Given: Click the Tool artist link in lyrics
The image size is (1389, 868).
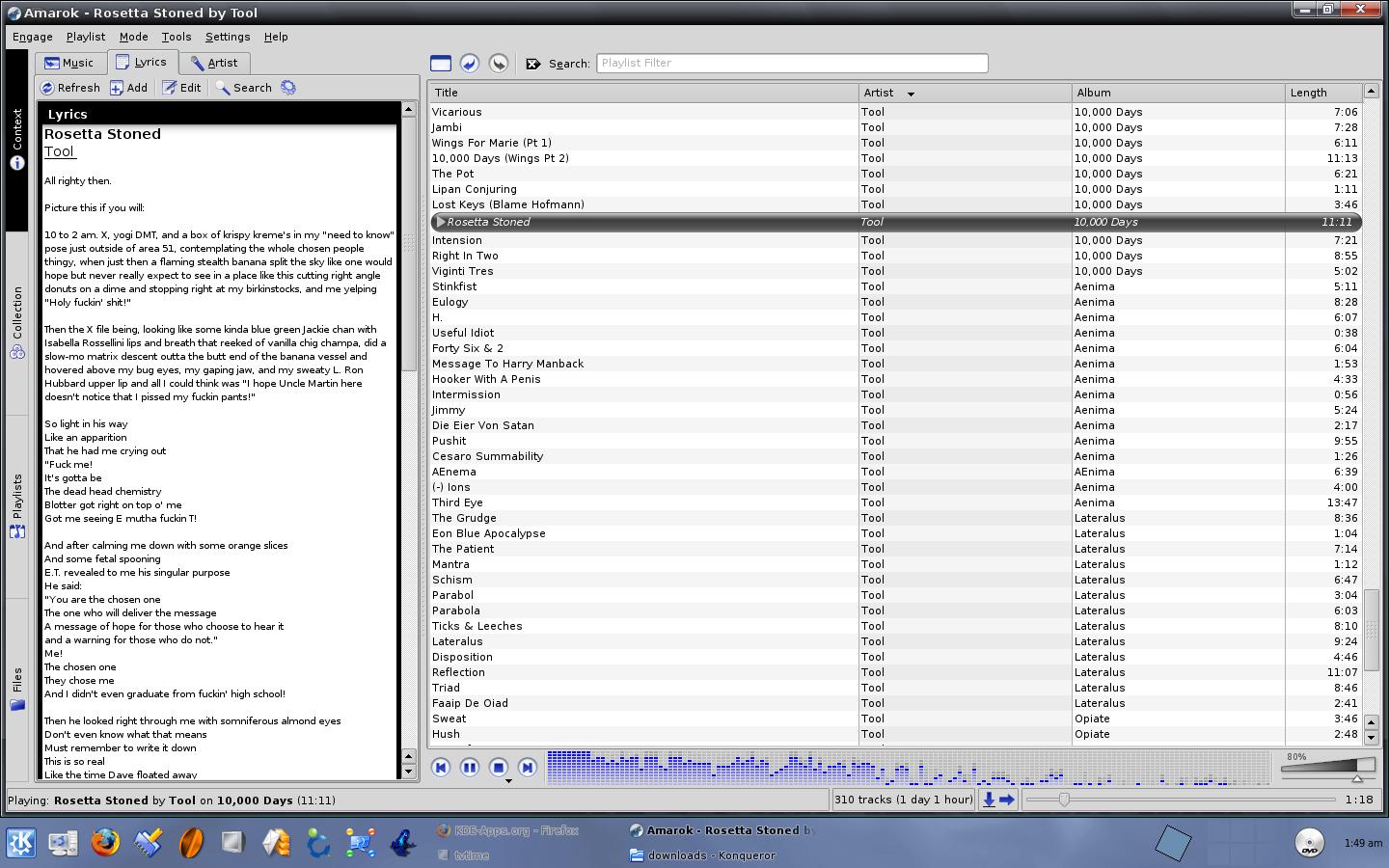Looking at the screenshot, I should (59, 151).
